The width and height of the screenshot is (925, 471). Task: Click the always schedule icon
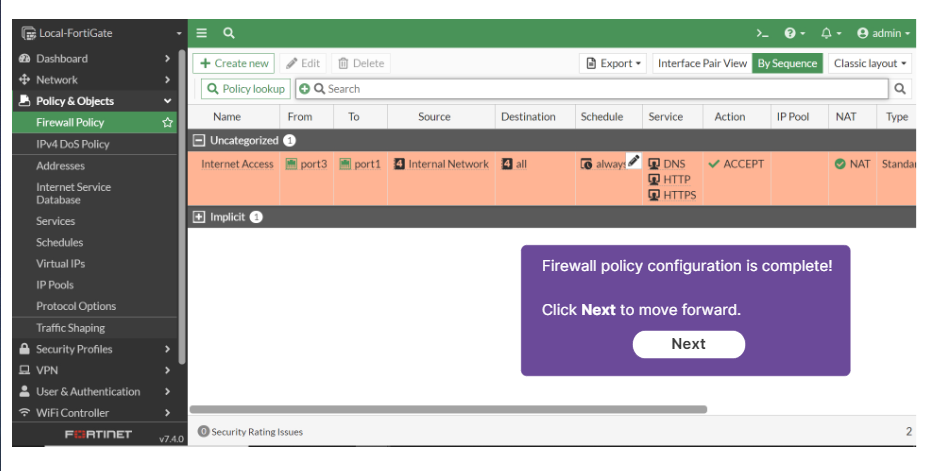586,164
